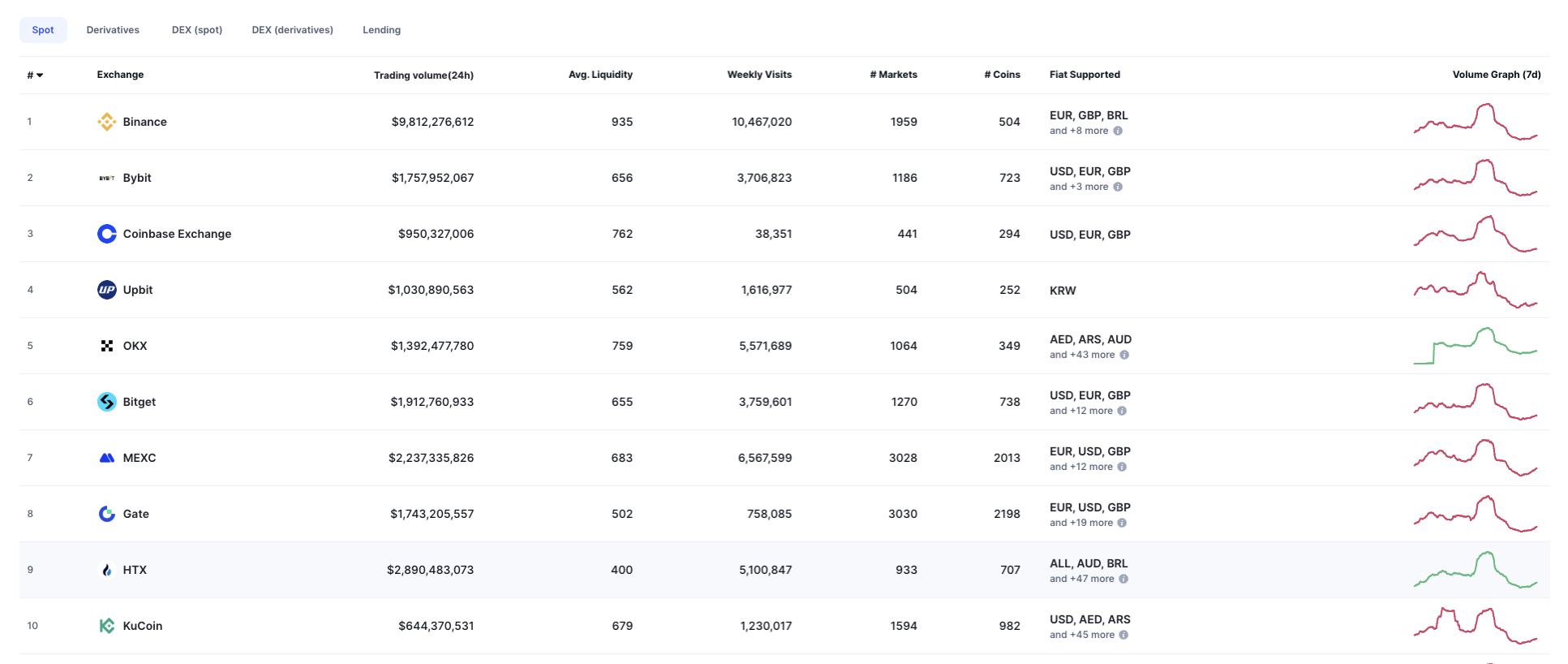The image size is (1568, 664).
Task: Click the MEXC logo icon
Action: click(x=106, y=458)
